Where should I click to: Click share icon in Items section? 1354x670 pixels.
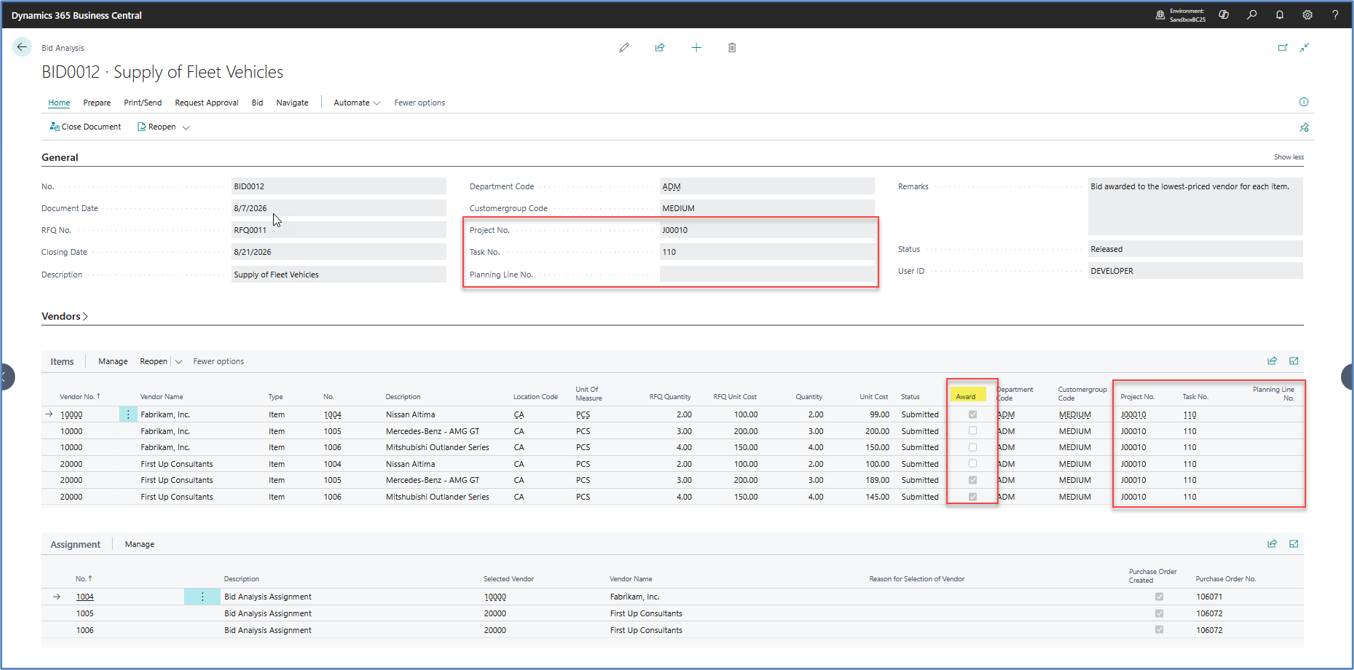click(1272, 361)
